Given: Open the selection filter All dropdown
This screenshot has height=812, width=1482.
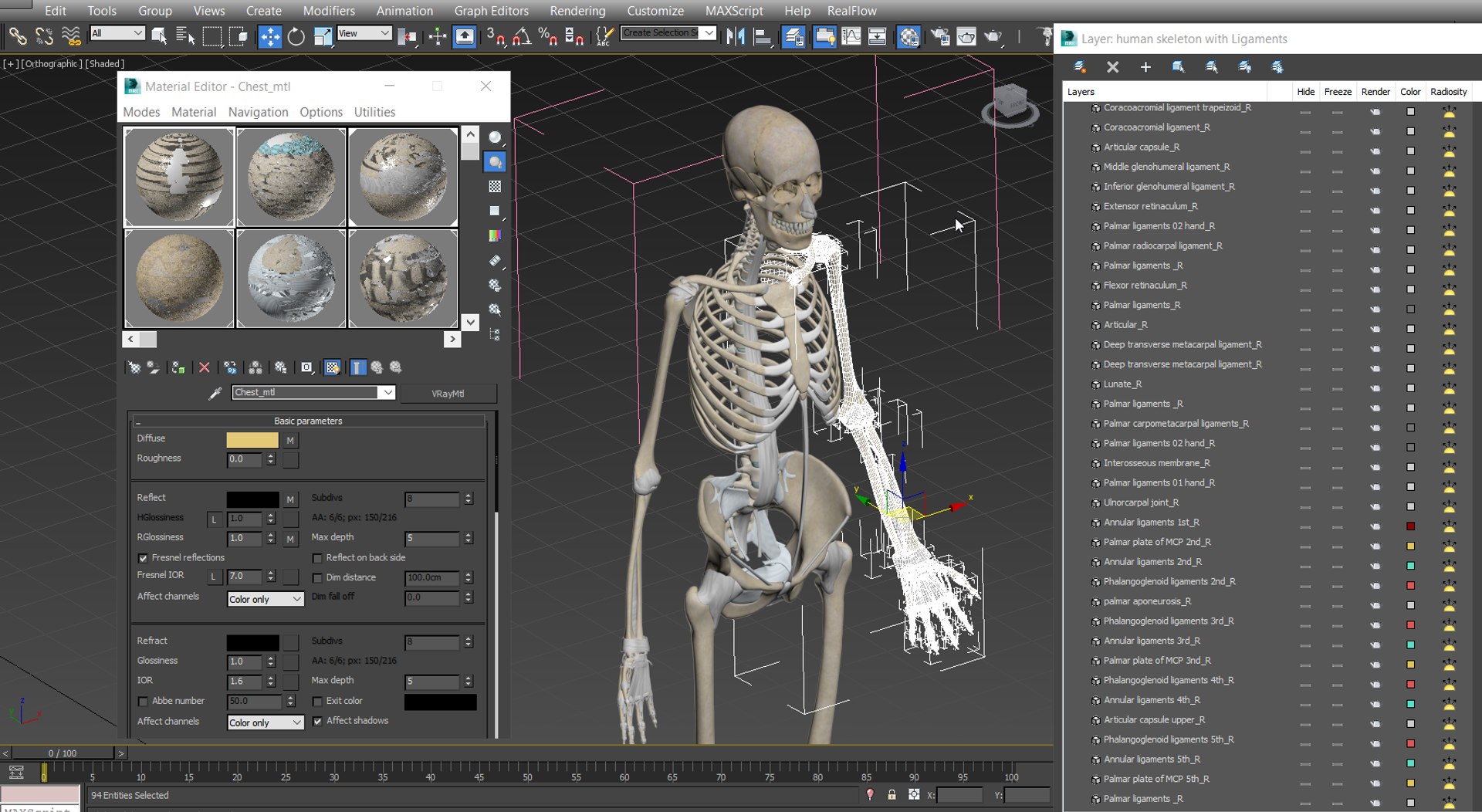Looking at the screenshot, I should click(117, 33).
